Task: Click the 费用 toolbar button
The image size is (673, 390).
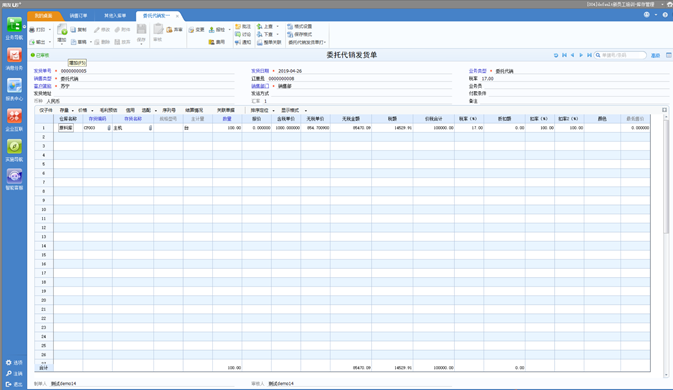Action: [x=217, y=42]
